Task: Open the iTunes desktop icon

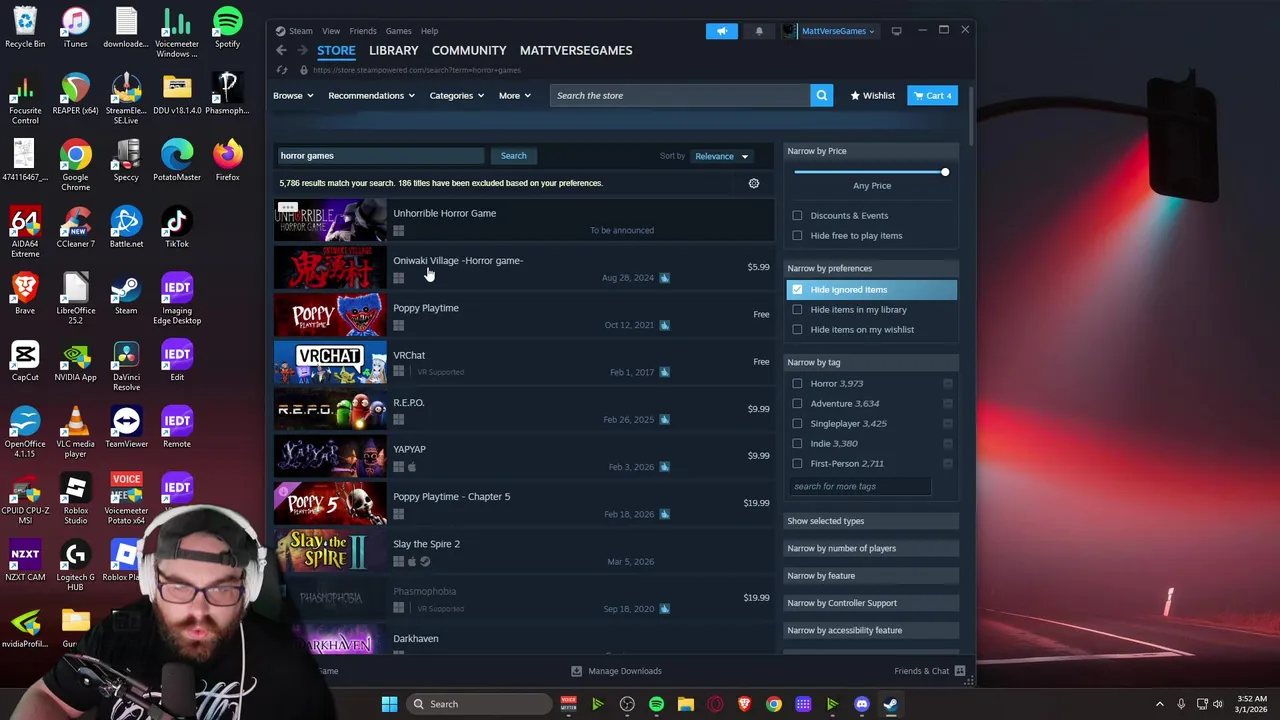Action: point(75,27)
